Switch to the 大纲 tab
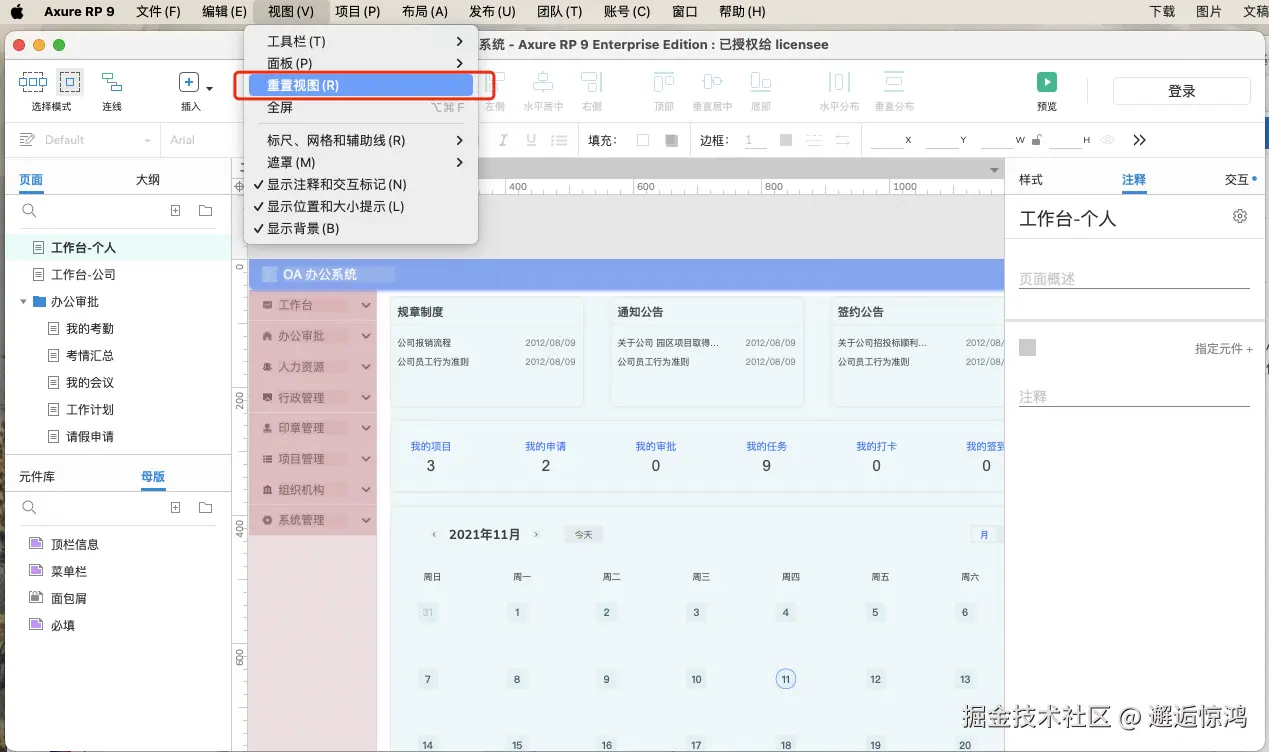This screenshot has width=1269, height=752. tap(148, 180)
